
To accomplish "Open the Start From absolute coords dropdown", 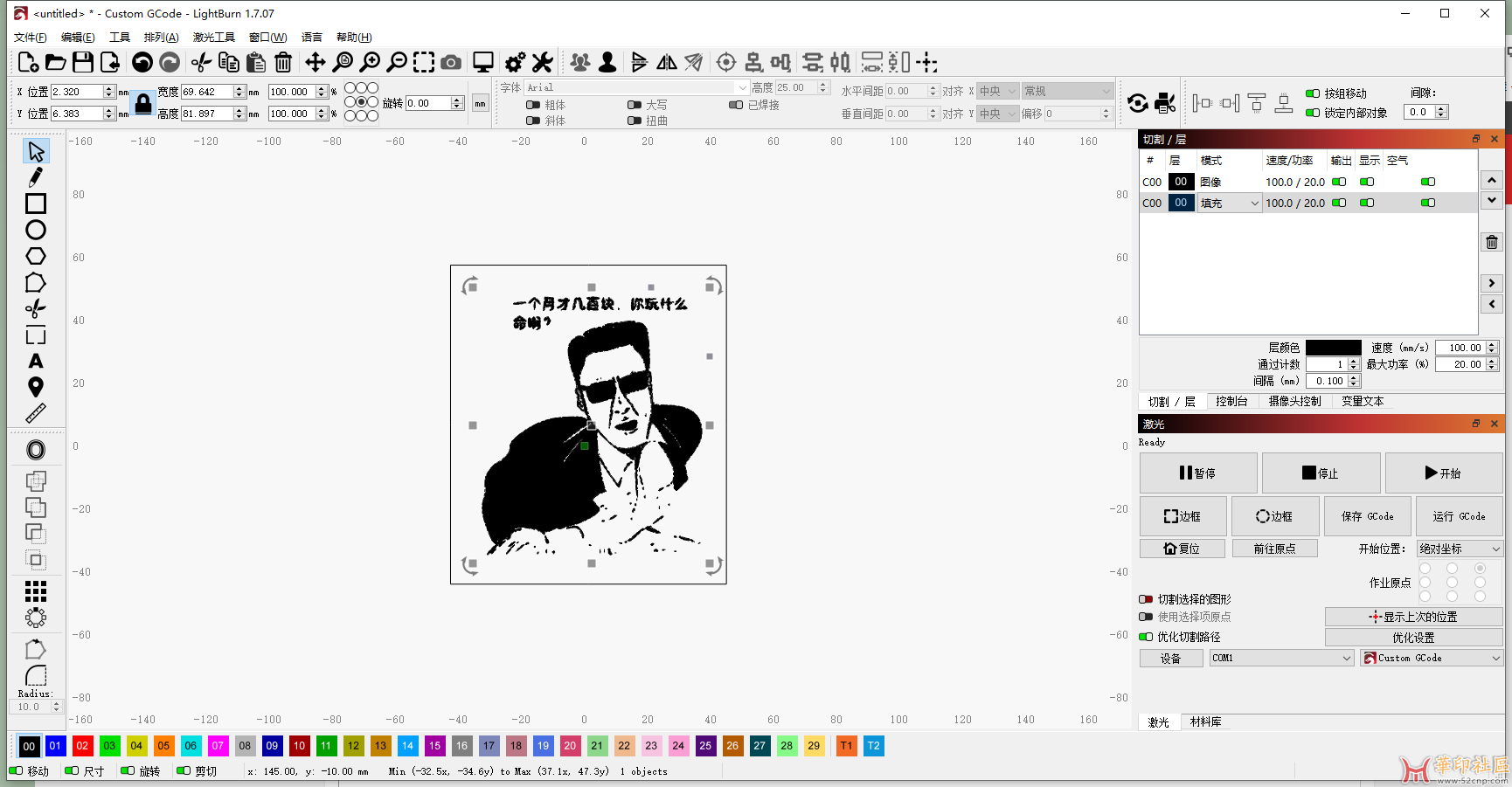I will click(1459, 549).
